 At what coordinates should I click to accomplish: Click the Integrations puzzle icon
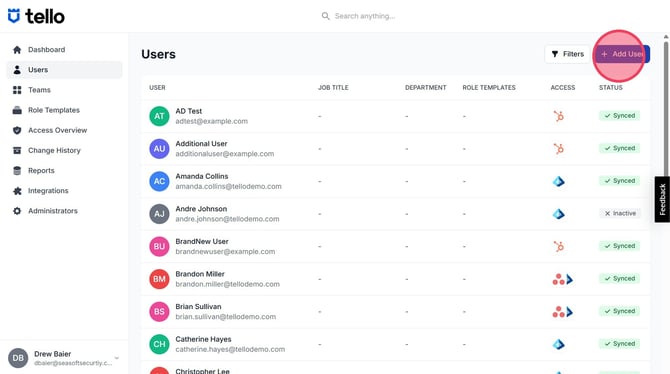click(17, 191)
